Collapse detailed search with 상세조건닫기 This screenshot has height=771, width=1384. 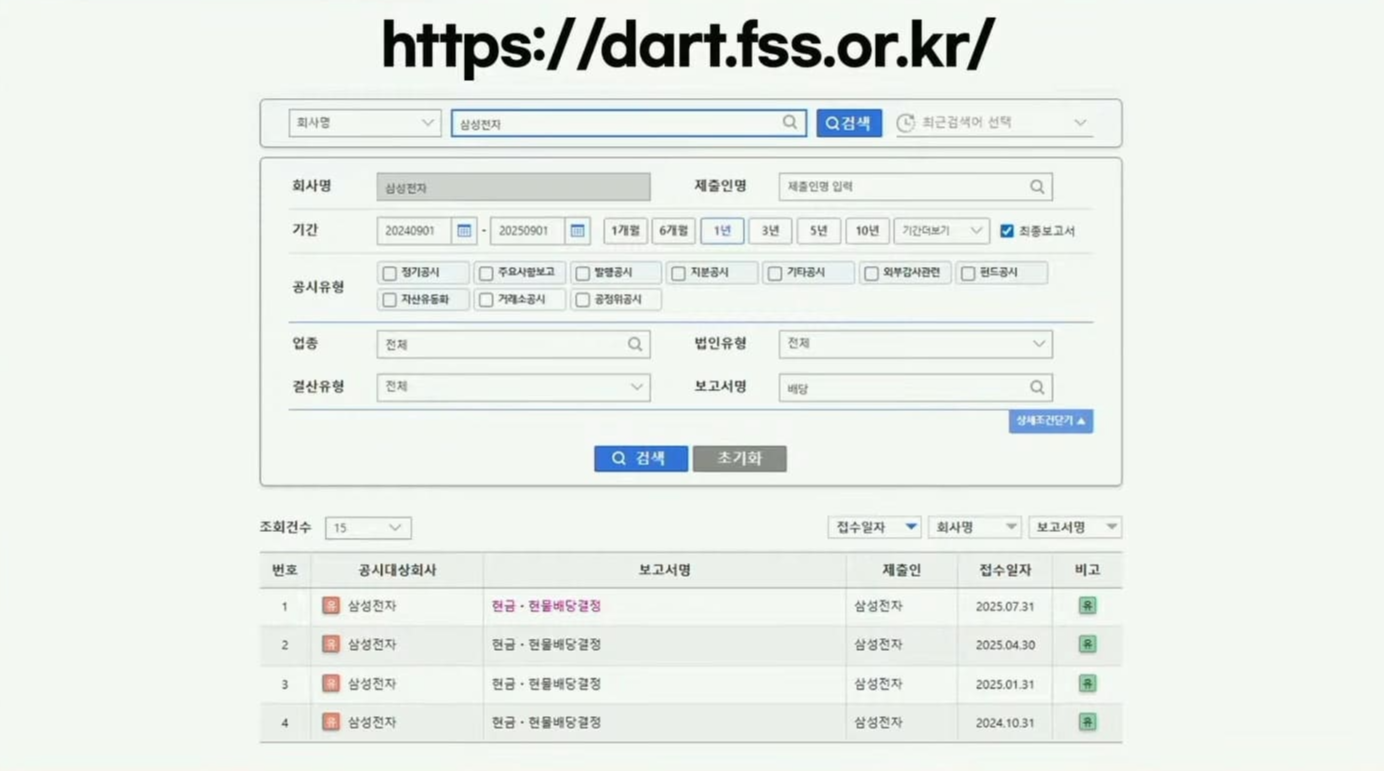1050,421
